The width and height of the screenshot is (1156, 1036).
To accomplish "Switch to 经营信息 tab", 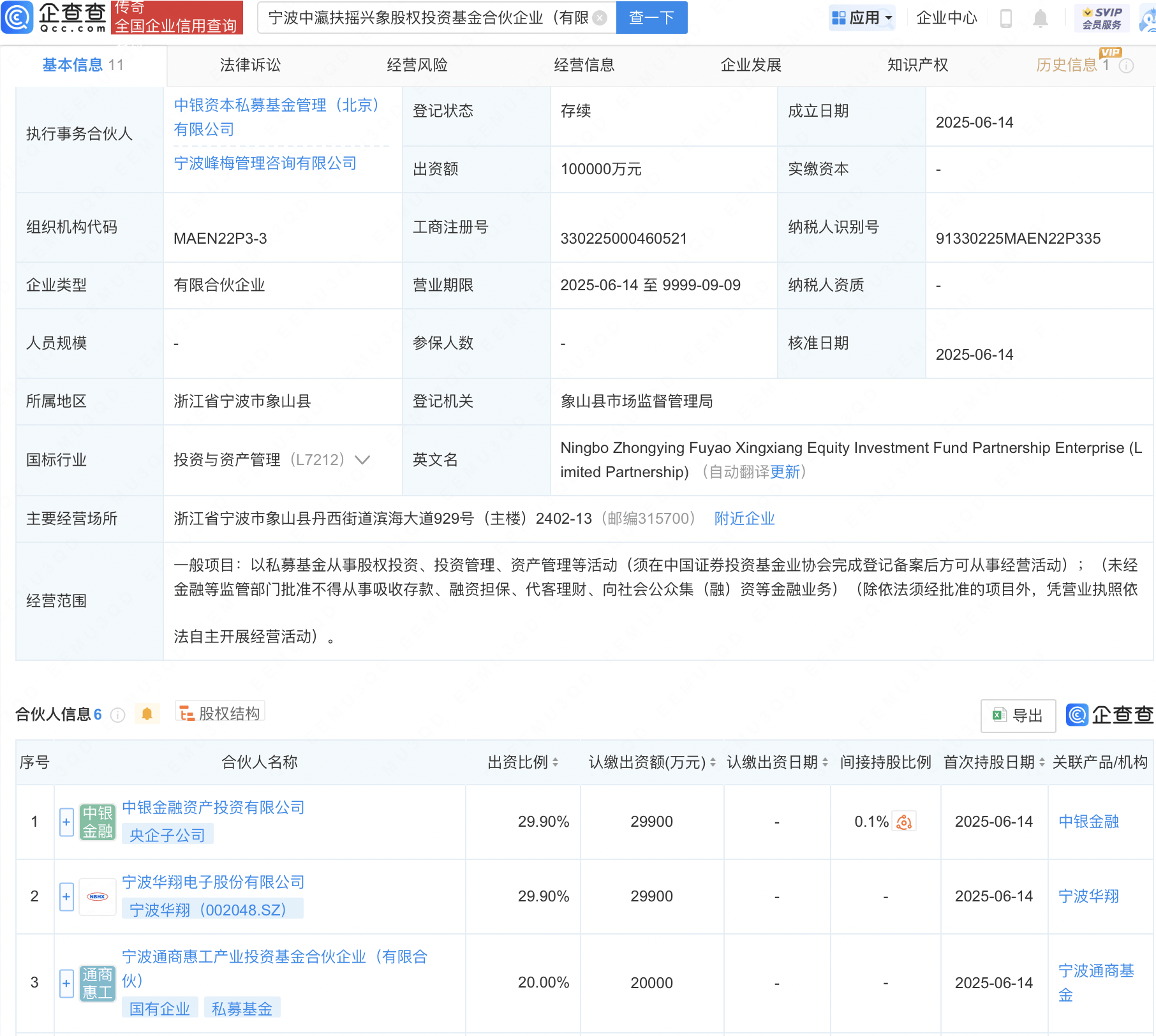I will click(x=584, y=65).
